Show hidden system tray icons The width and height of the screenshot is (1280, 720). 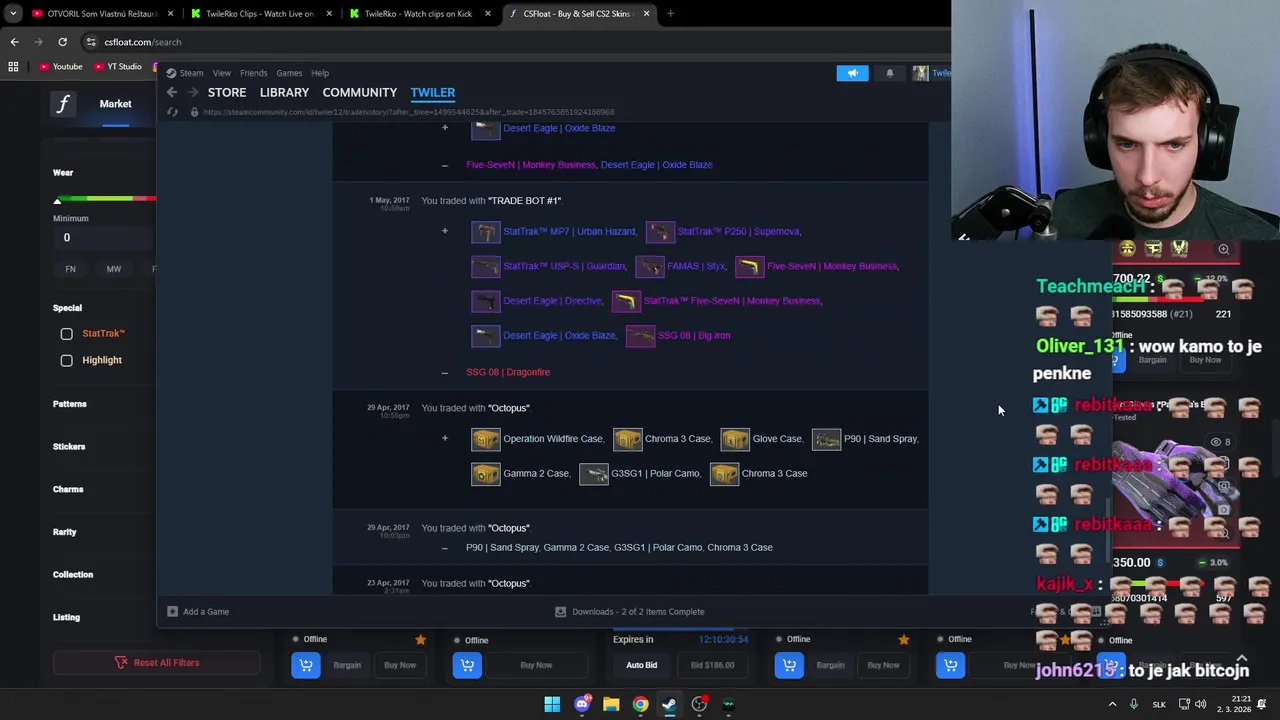pyautogui.click(x=1111, y=705)
